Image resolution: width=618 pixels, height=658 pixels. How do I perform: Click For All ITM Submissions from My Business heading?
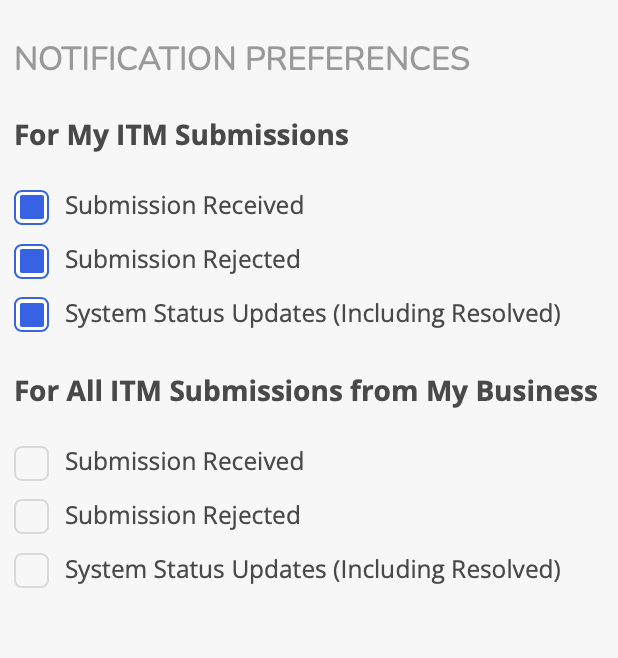click(x=306, y=392)
